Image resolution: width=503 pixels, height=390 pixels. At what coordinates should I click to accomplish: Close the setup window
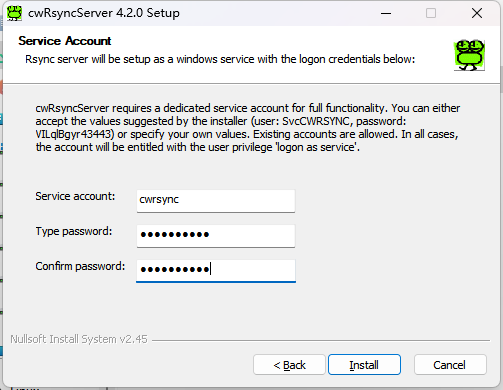477,13
